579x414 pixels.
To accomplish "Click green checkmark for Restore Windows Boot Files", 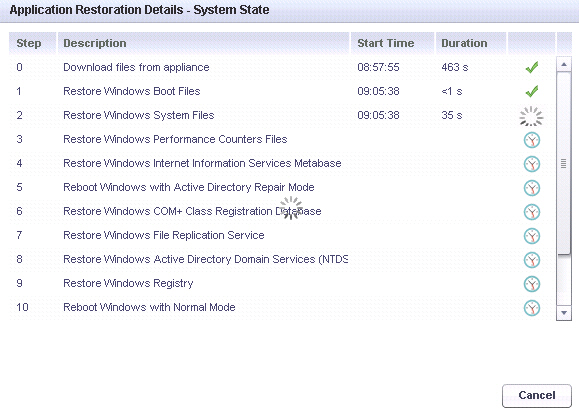I will click(532, 91).
